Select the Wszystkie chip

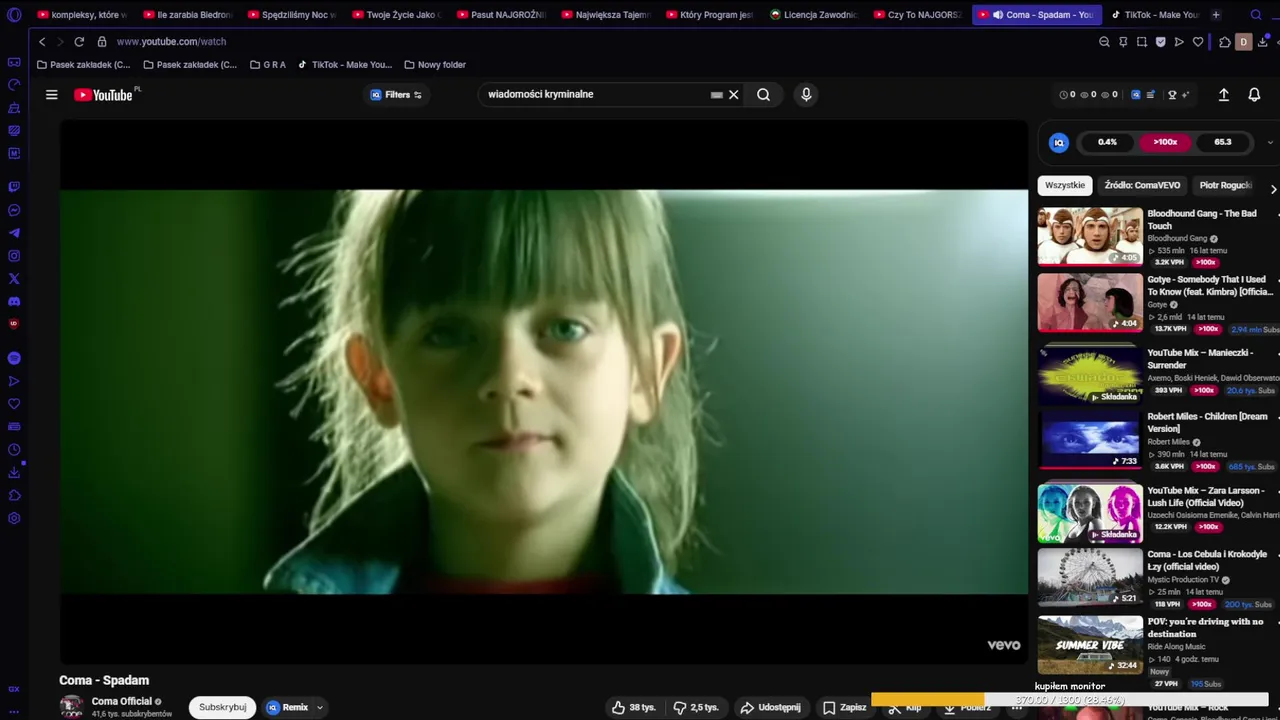coord(1065,185)
